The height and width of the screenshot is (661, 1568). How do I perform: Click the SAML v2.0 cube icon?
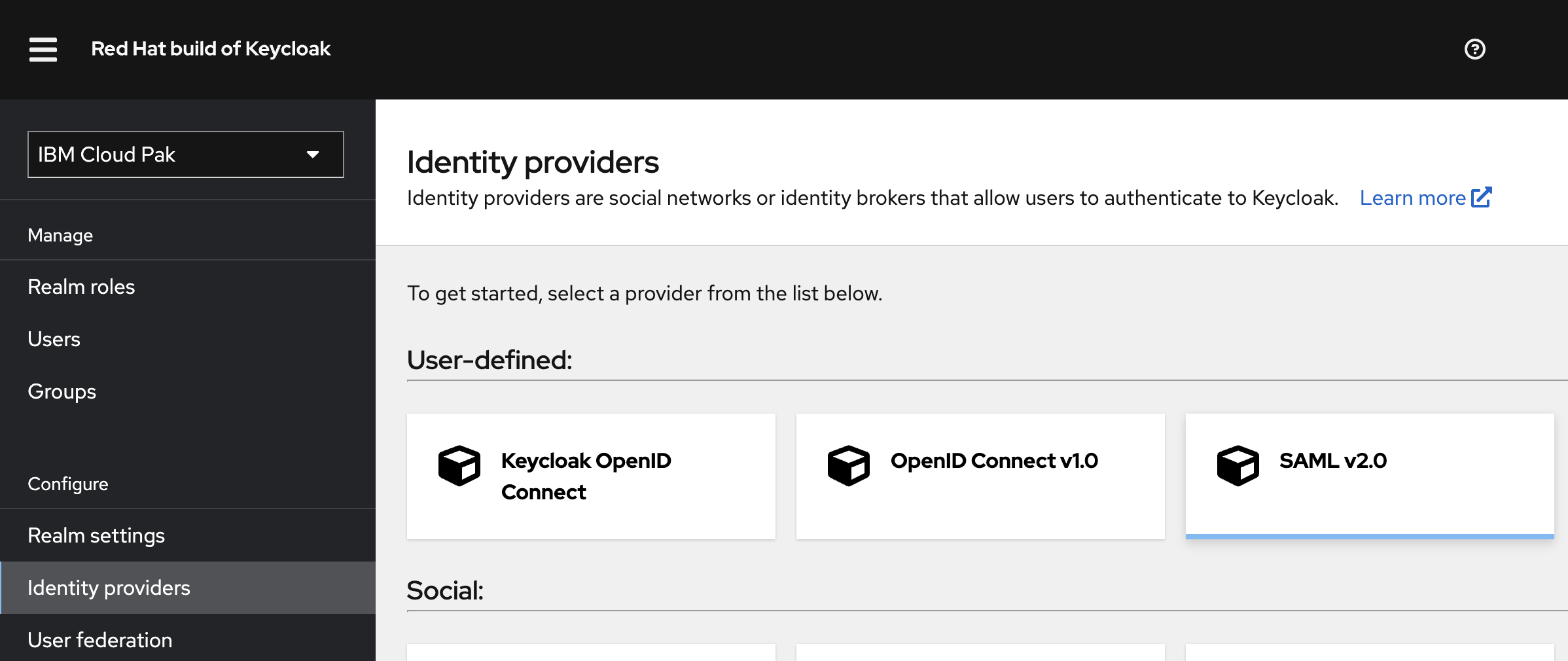[1237, 465]
